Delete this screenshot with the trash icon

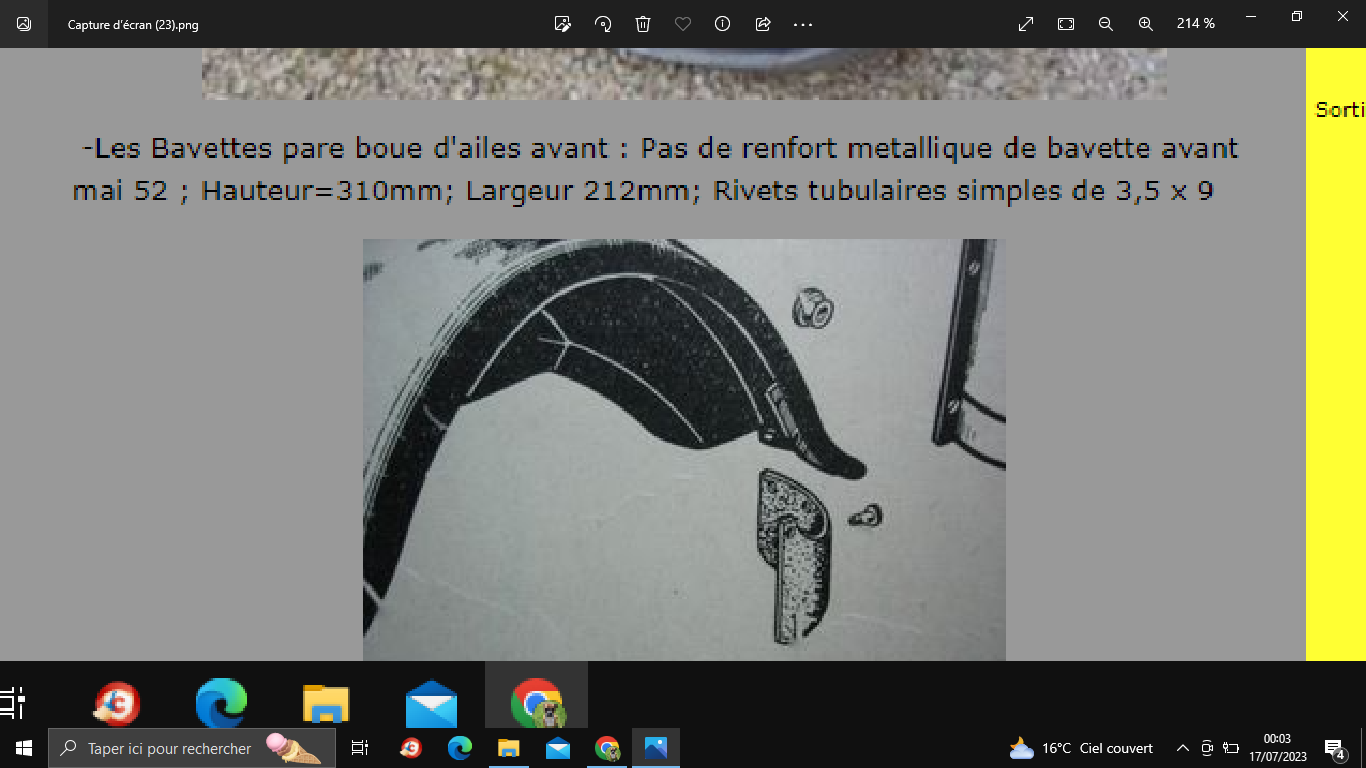(x=643, y=24)
